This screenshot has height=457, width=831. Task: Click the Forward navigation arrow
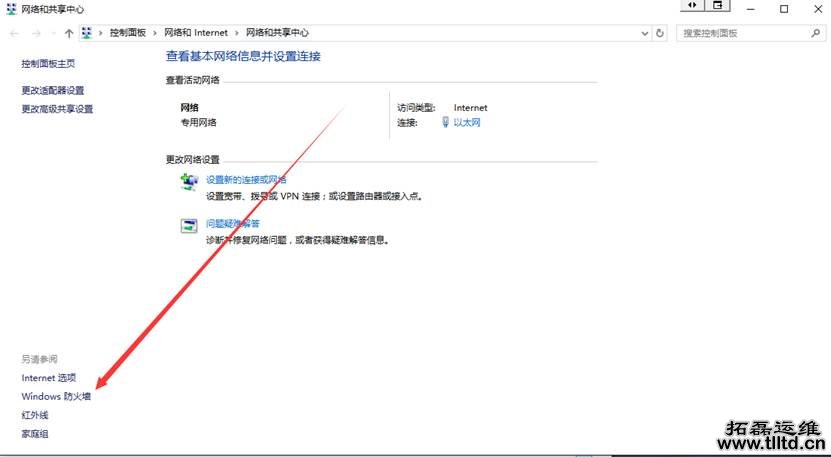(36, 33)
